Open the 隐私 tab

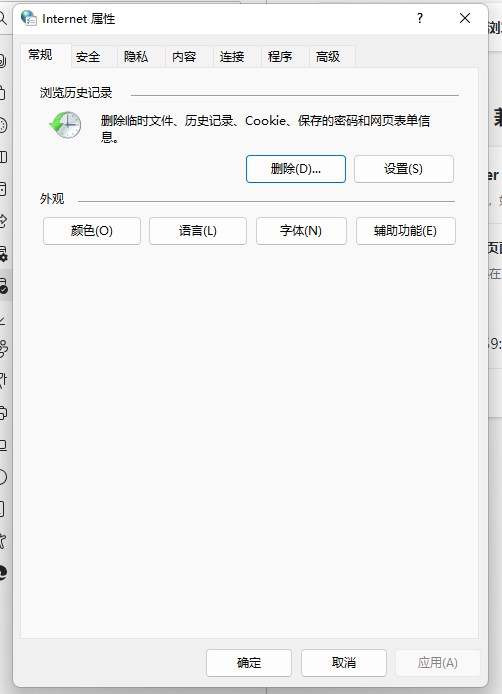click(x=136, y=57)
